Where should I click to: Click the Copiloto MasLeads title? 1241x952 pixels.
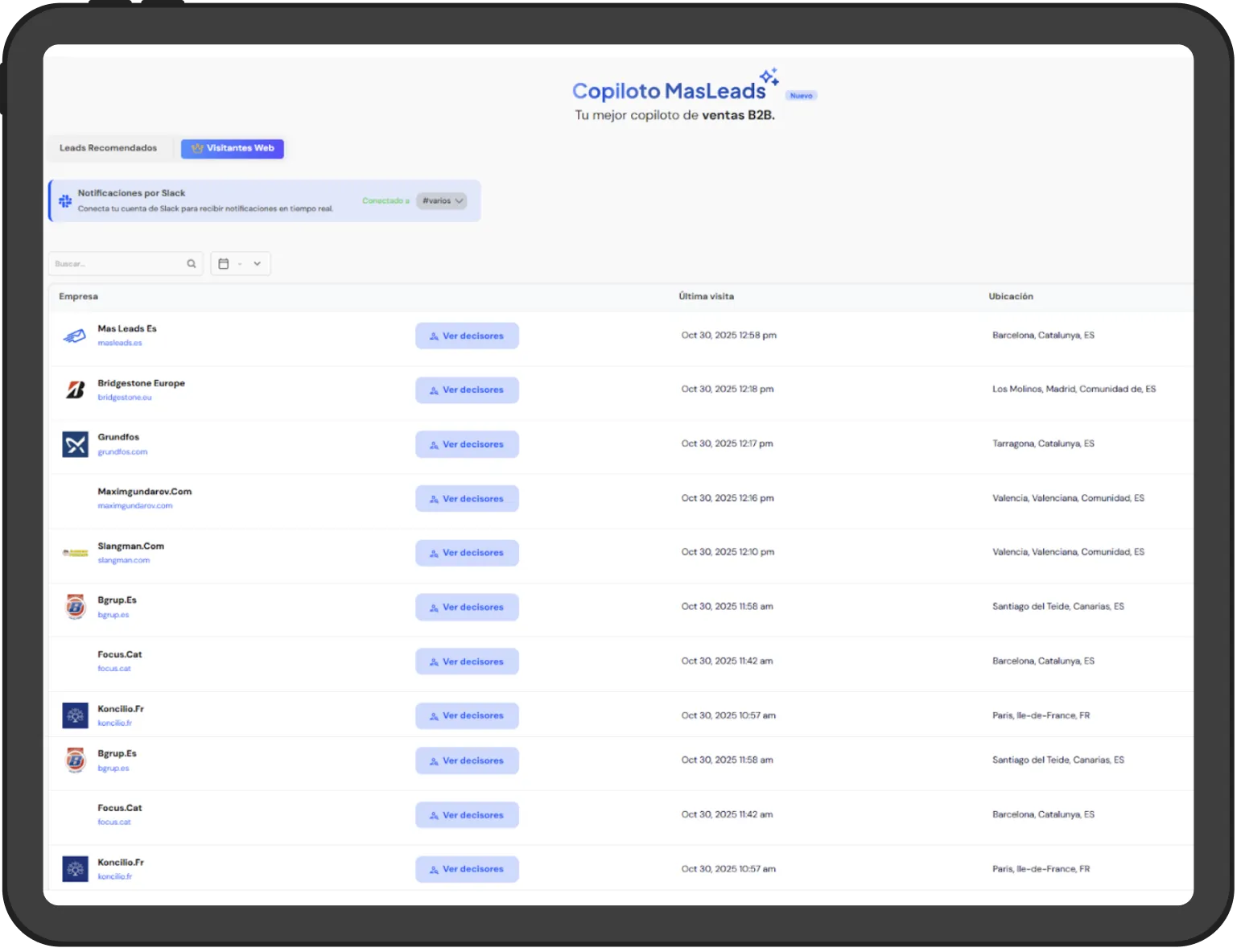(x=669, y=91)
